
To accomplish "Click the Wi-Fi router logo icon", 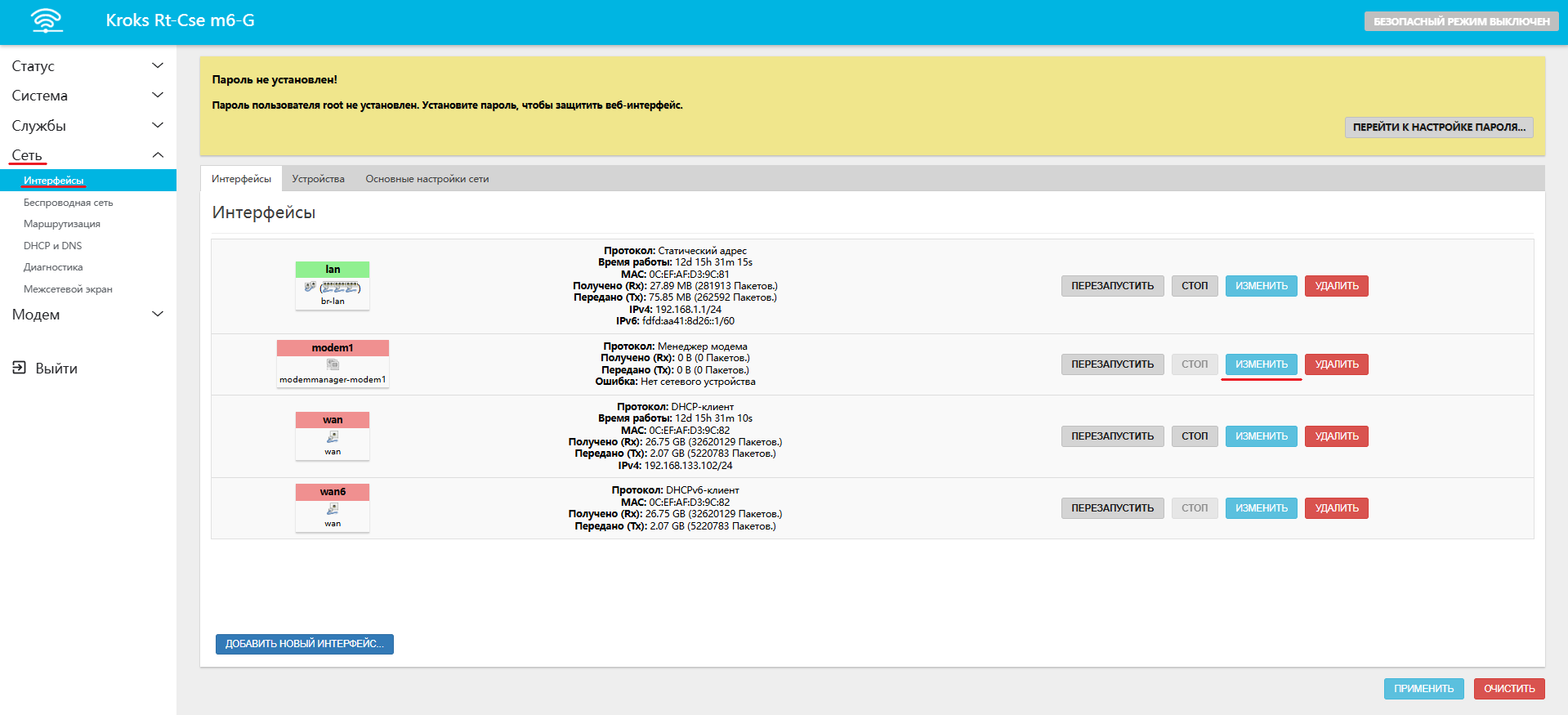I will pos(47,20).
